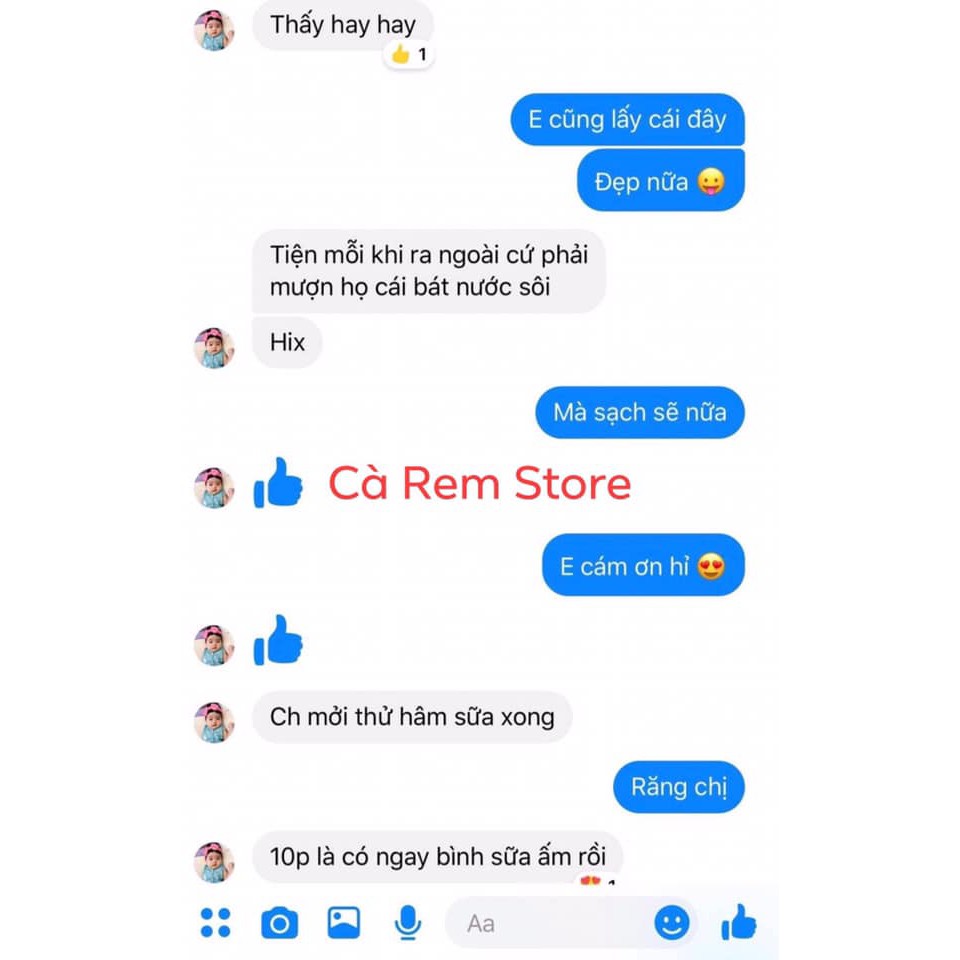Open the photo gallery picker icon

click(x=343, y=923)
